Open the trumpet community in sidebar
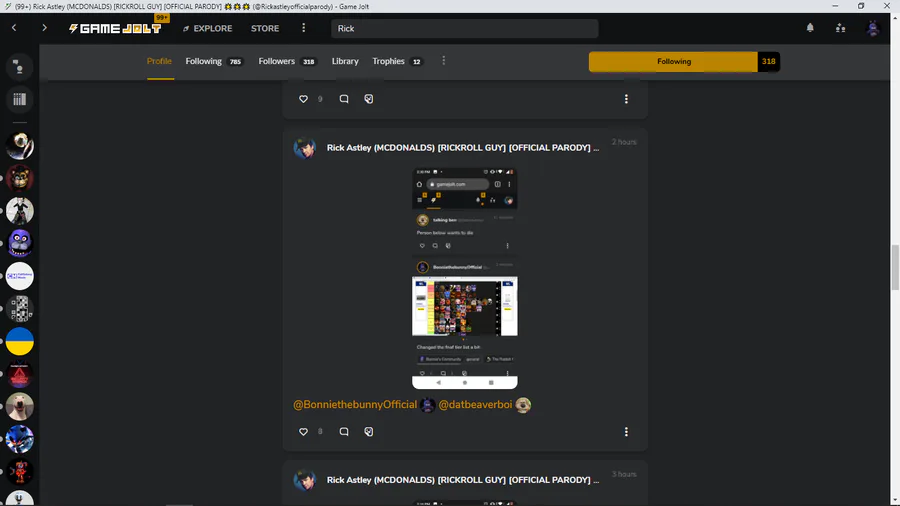The image size is (900, 506). (x=20, y=146)
